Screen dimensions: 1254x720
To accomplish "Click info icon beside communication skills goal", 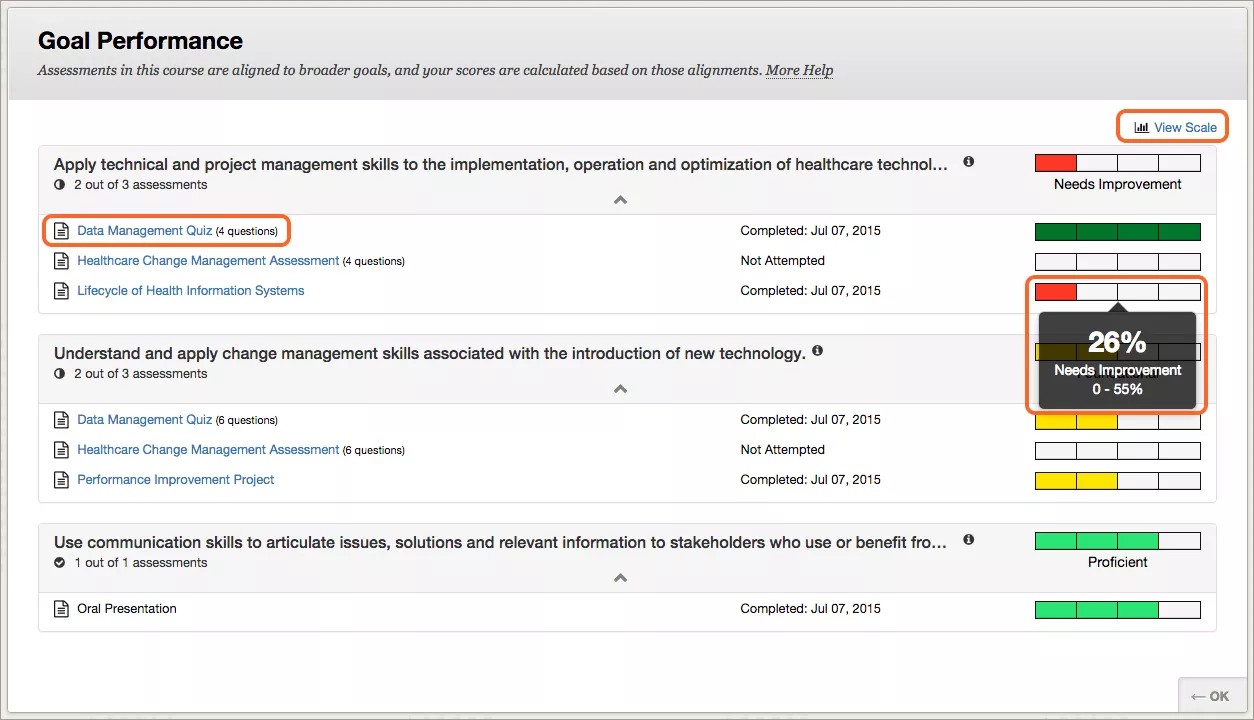I will pyautogui.click(x=968, y=540).
